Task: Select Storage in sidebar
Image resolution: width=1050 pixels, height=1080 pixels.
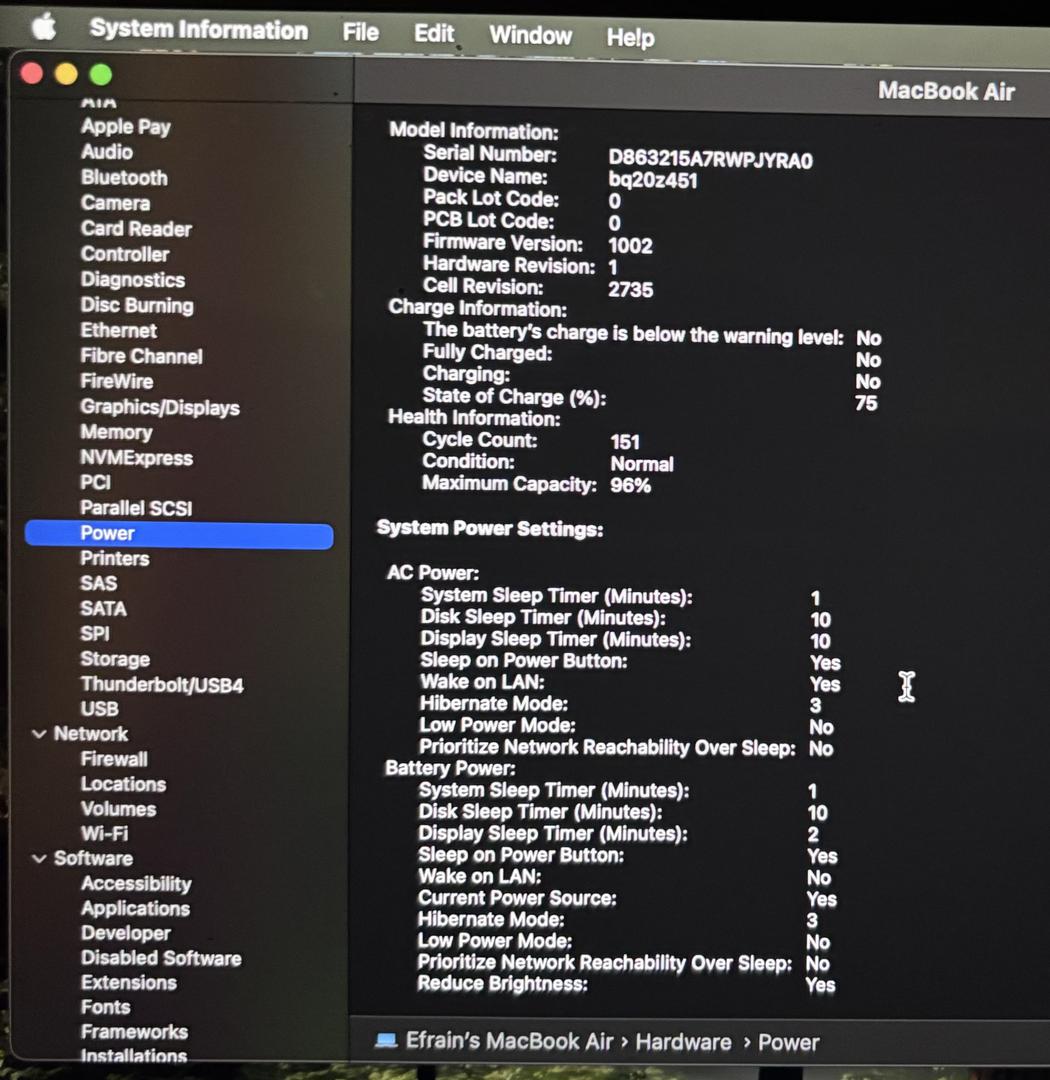Action: [115, 659]
